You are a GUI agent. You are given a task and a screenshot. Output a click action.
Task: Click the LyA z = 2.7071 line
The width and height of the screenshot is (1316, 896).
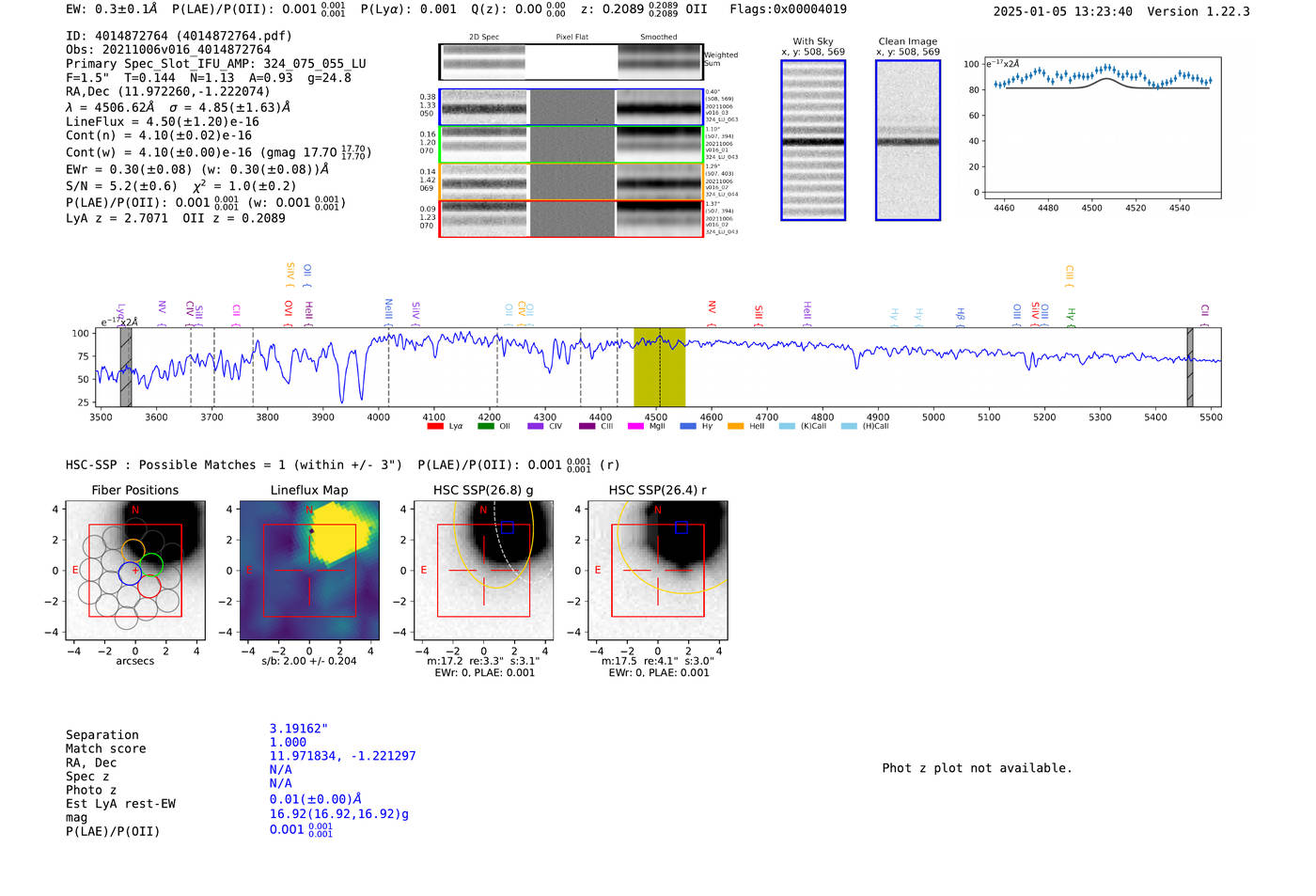[176, 218]
